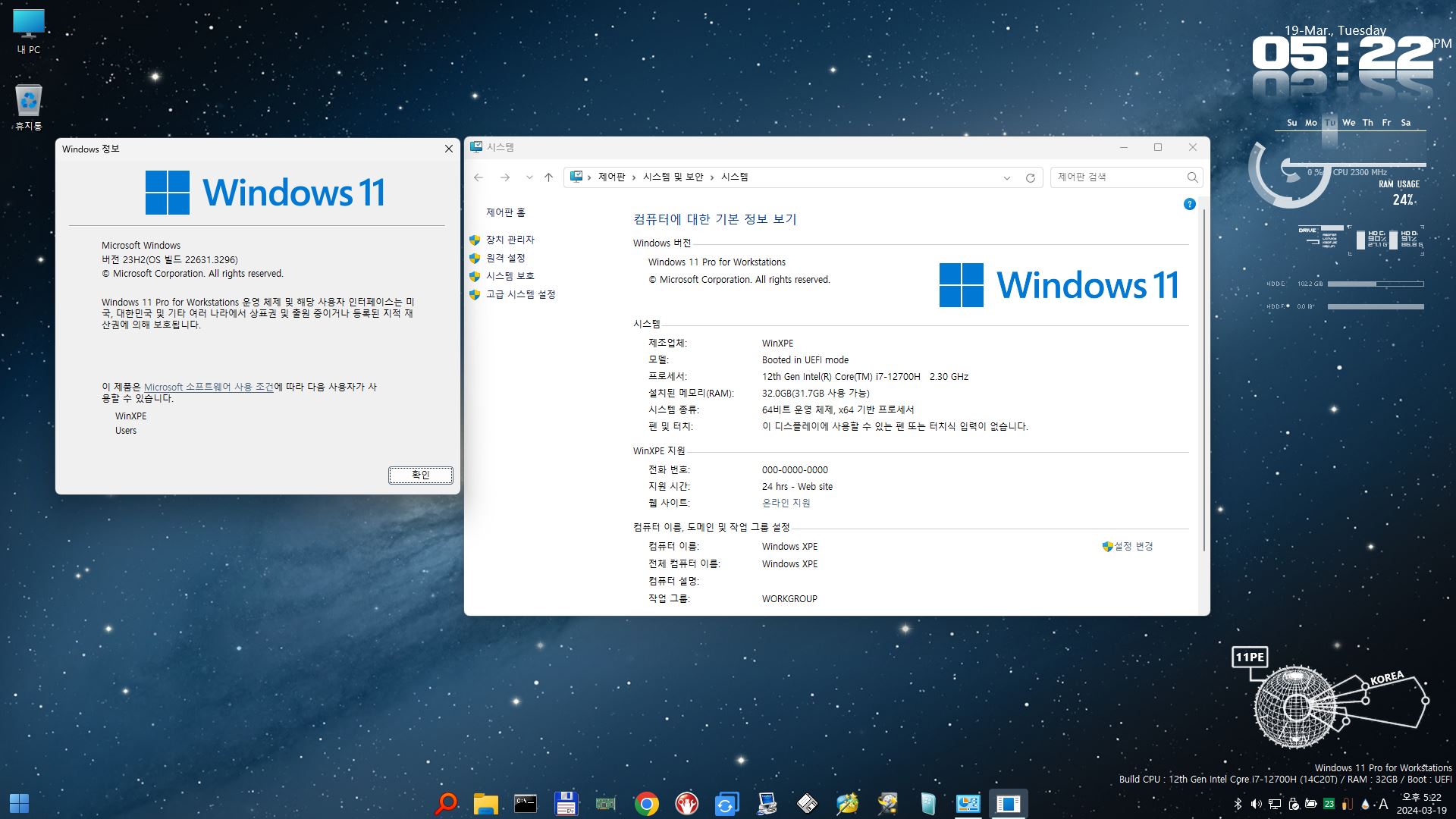The image size is (1456, 819).
Task: Click the Back arrow in 시스템 window
Action: coord(479,177)
